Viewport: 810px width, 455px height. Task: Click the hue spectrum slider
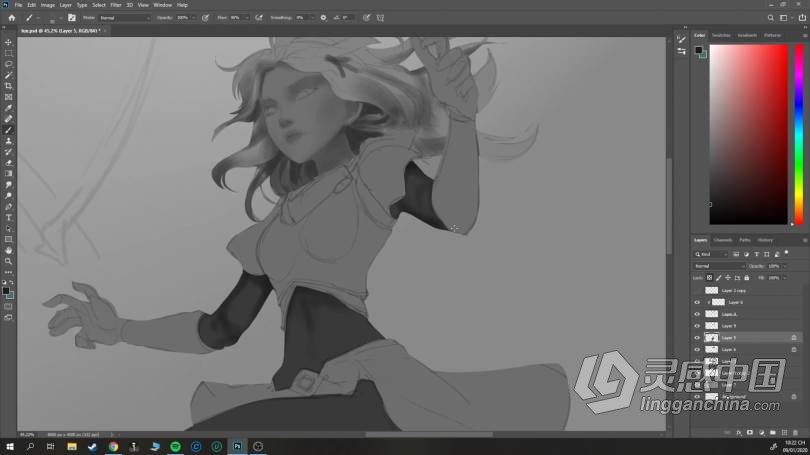799,134
